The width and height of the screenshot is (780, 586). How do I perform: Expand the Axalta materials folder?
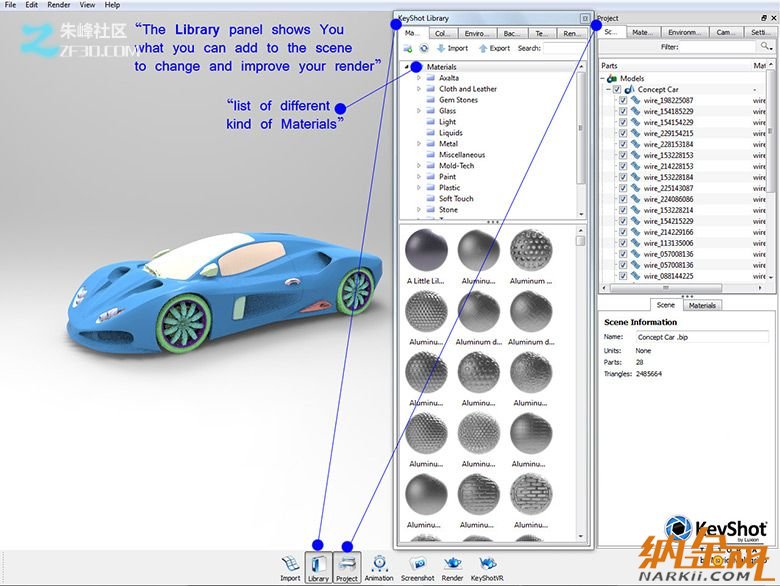[419, 78]
